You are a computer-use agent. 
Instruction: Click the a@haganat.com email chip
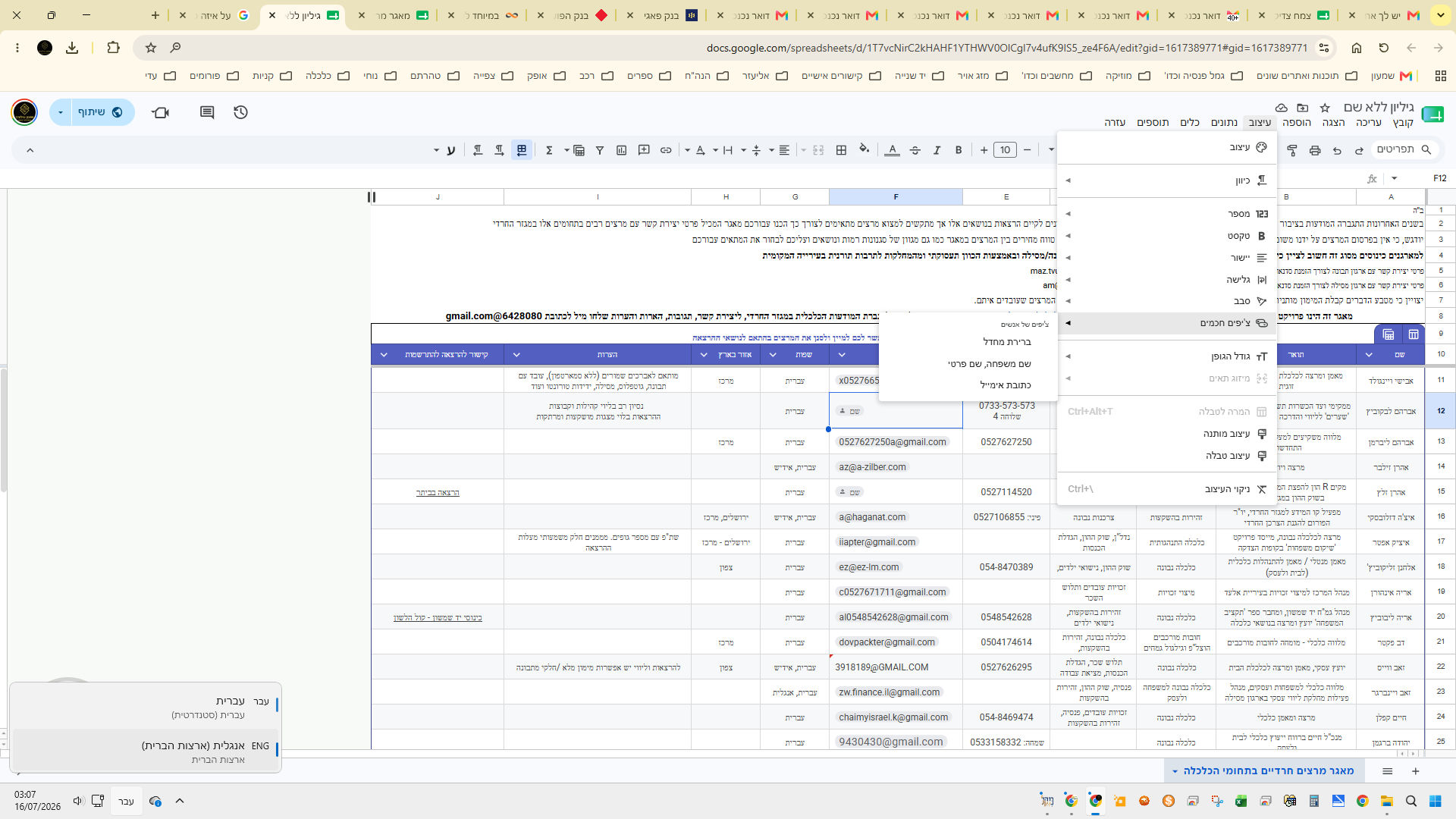tap(872, 517)
